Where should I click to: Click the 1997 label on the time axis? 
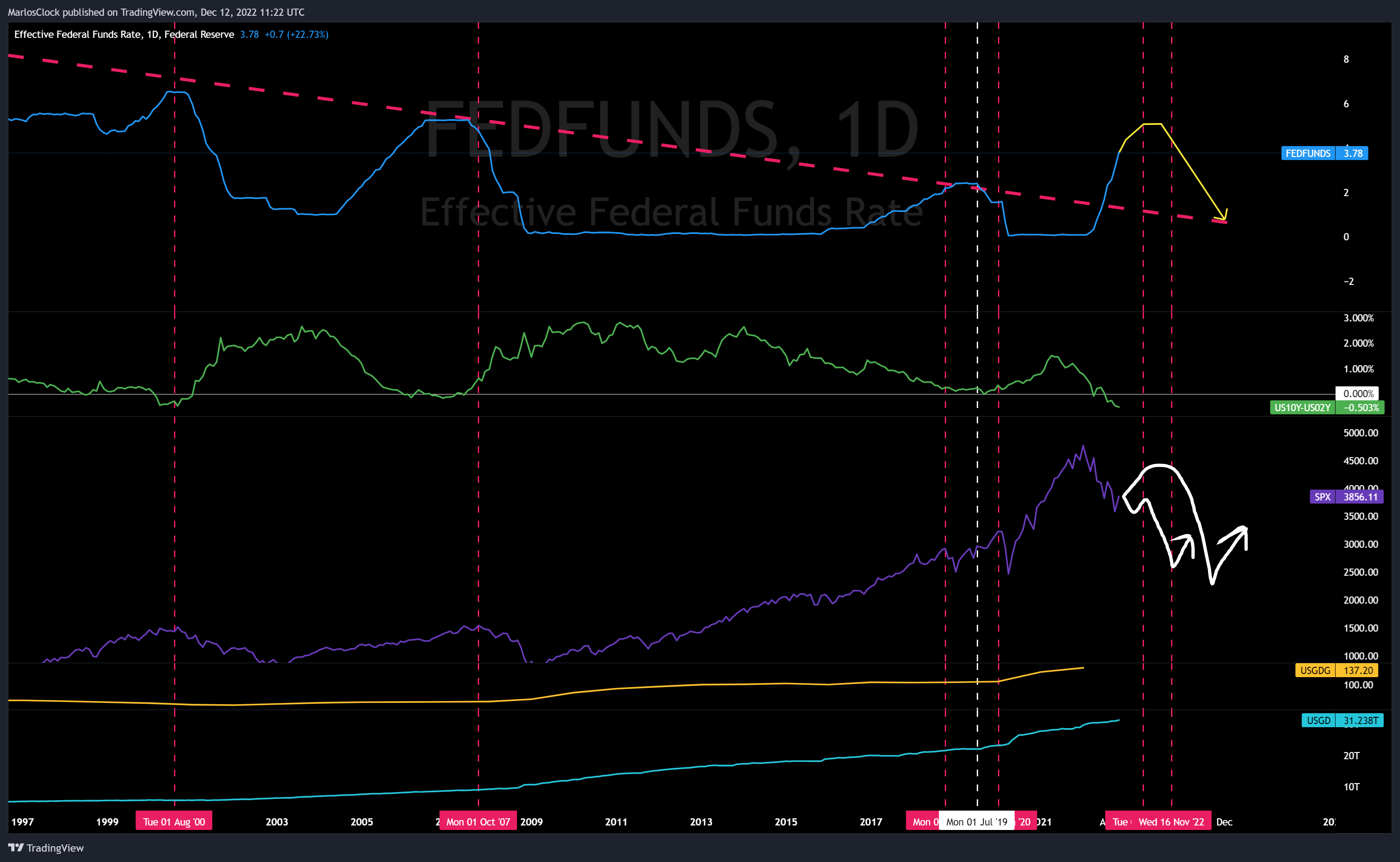pyautogui.click(x=23, y=822)
